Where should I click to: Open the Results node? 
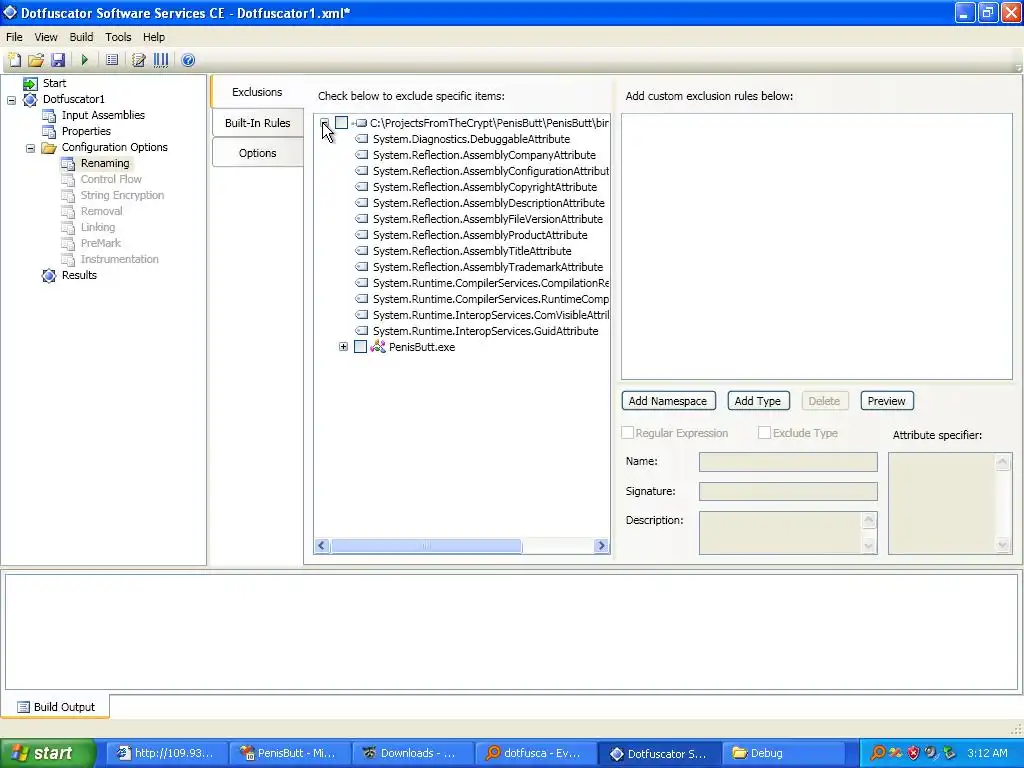click(x=79, y=275)
